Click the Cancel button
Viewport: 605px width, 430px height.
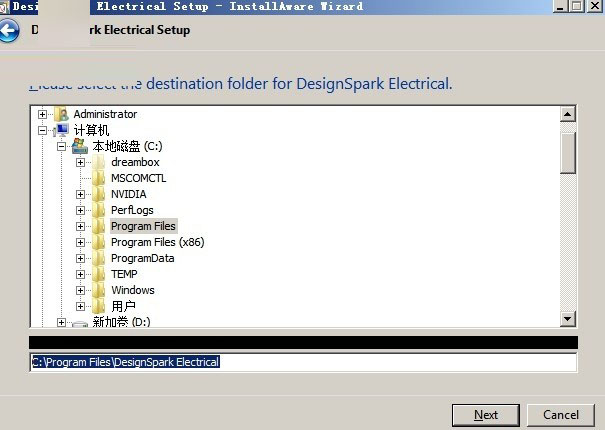(x=561, y=415)
